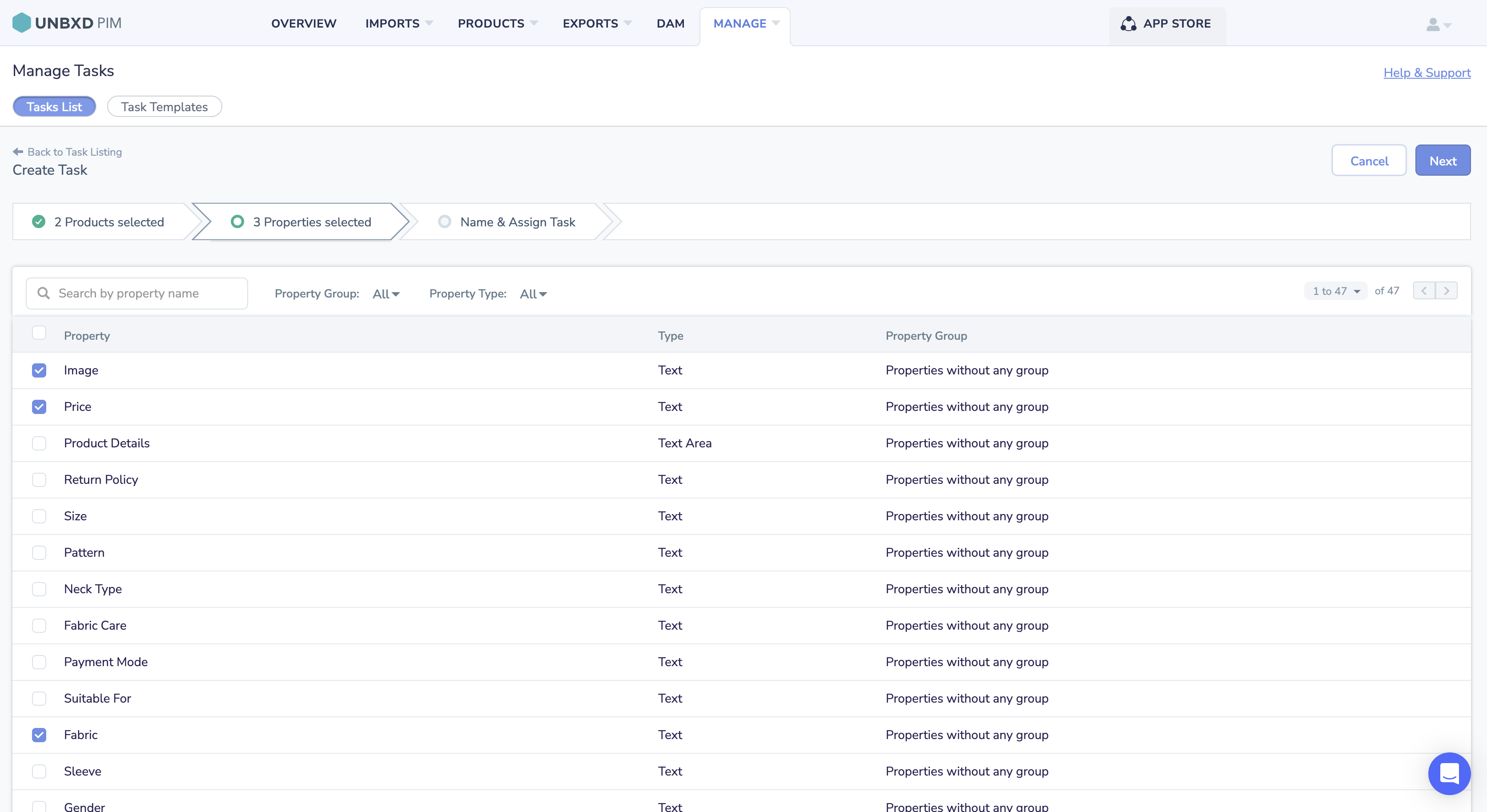
Task: Switch to Tasks List tab
Action: point(54,107)
